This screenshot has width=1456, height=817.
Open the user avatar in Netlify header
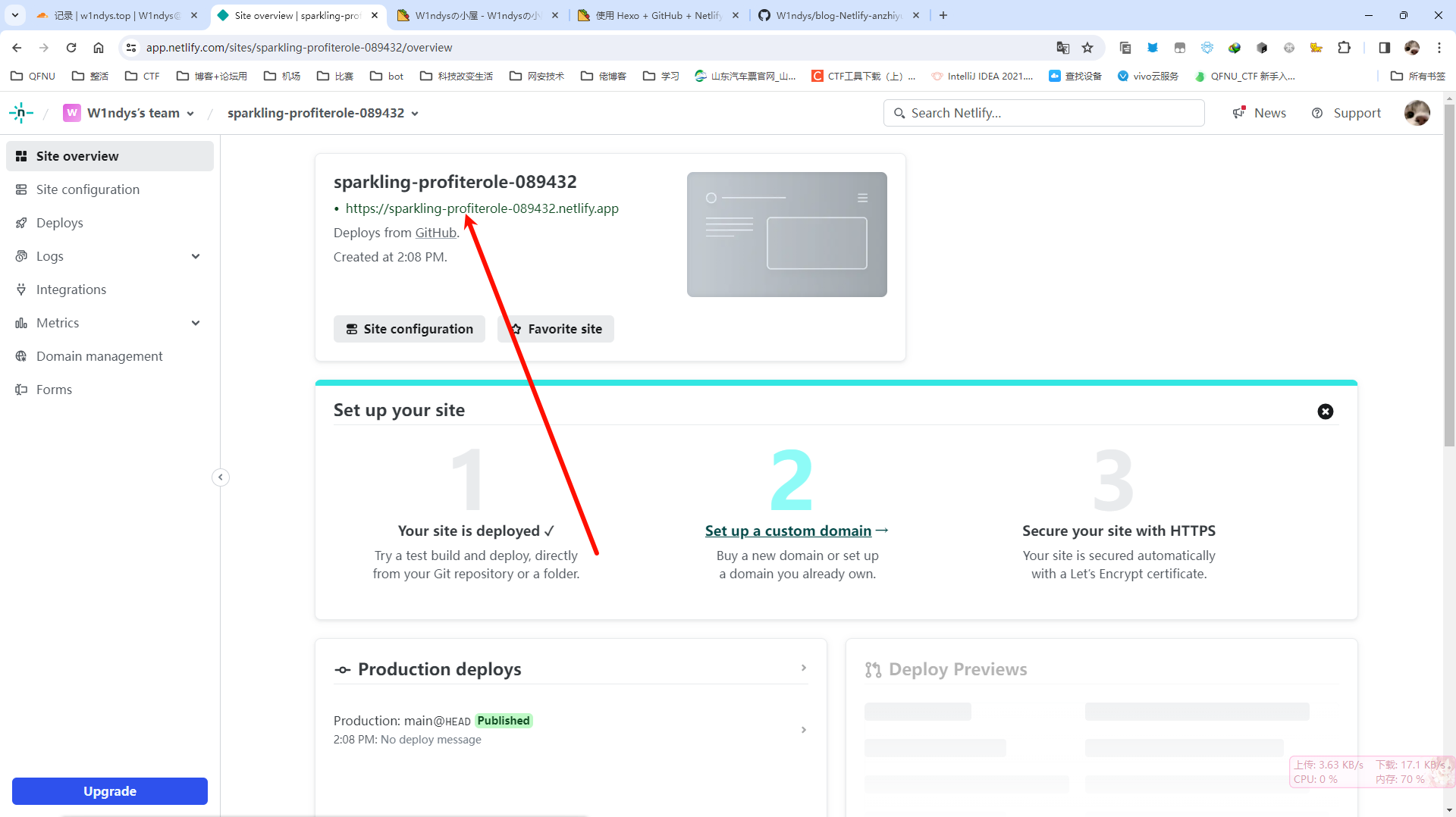[1417, 113]
